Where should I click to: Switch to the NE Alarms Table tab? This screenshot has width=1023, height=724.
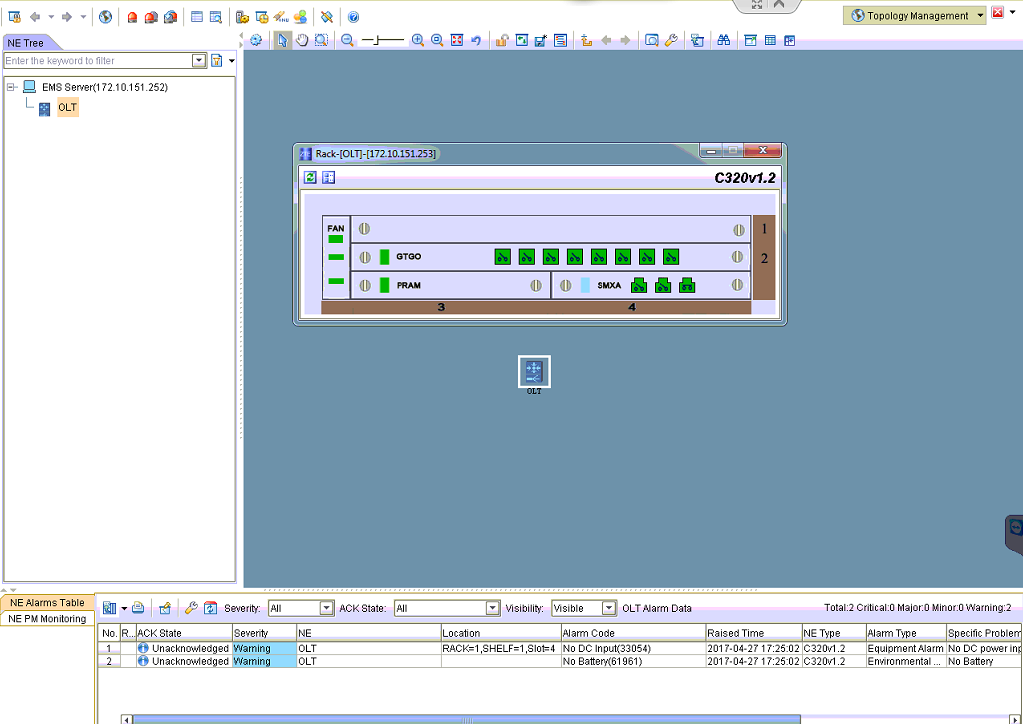[48, 603]
